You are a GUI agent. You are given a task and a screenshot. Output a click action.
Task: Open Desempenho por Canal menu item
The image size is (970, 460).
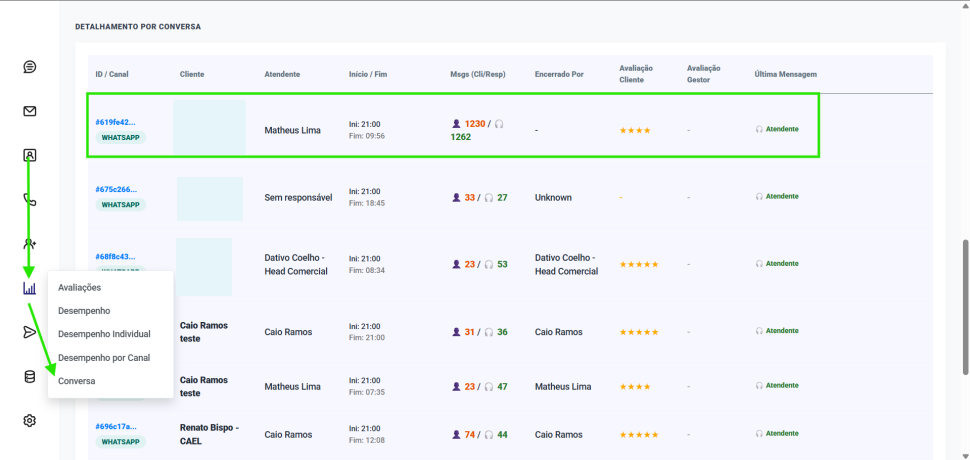[x=104, y=357]
